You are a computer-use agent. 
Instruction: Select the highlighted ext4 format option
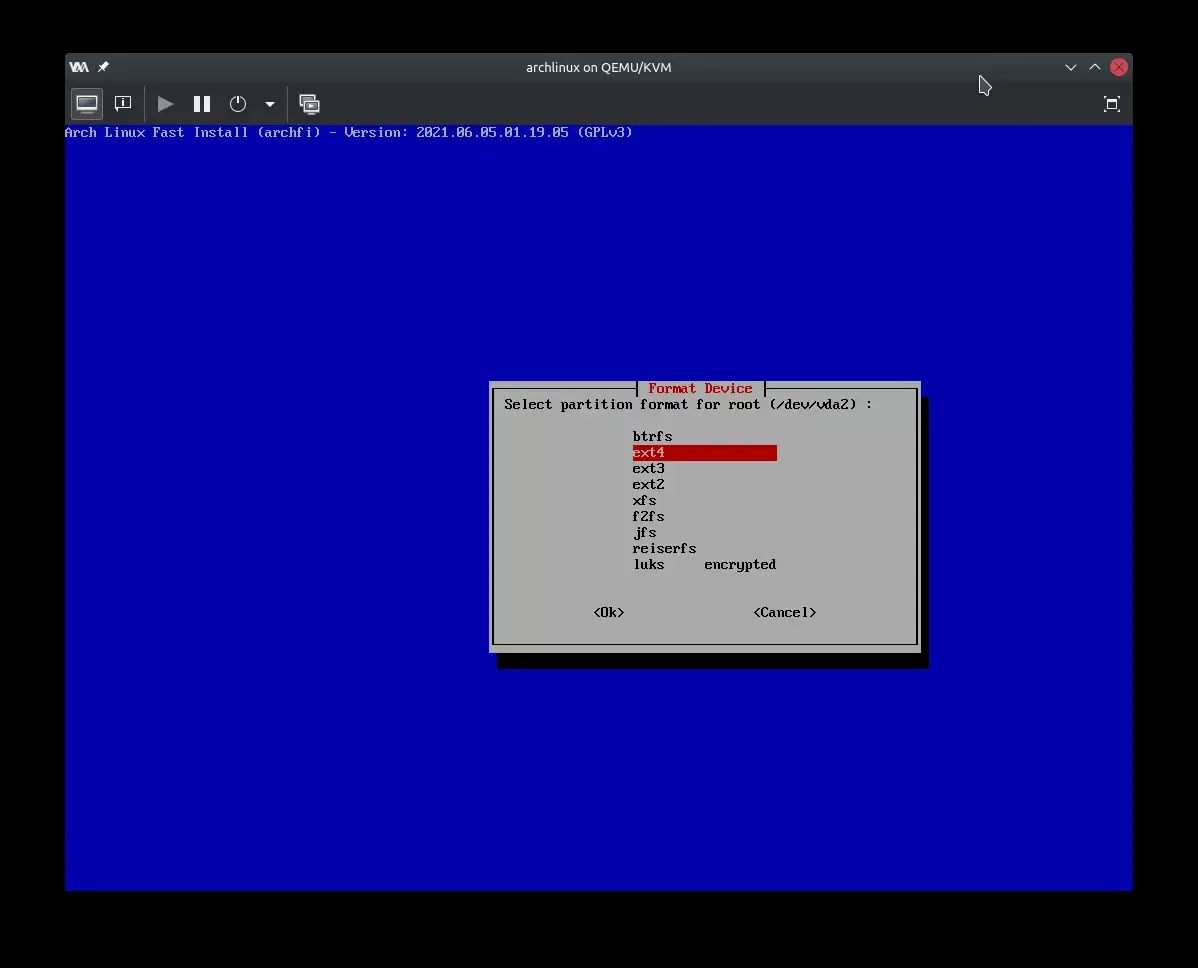pos(703,453)
